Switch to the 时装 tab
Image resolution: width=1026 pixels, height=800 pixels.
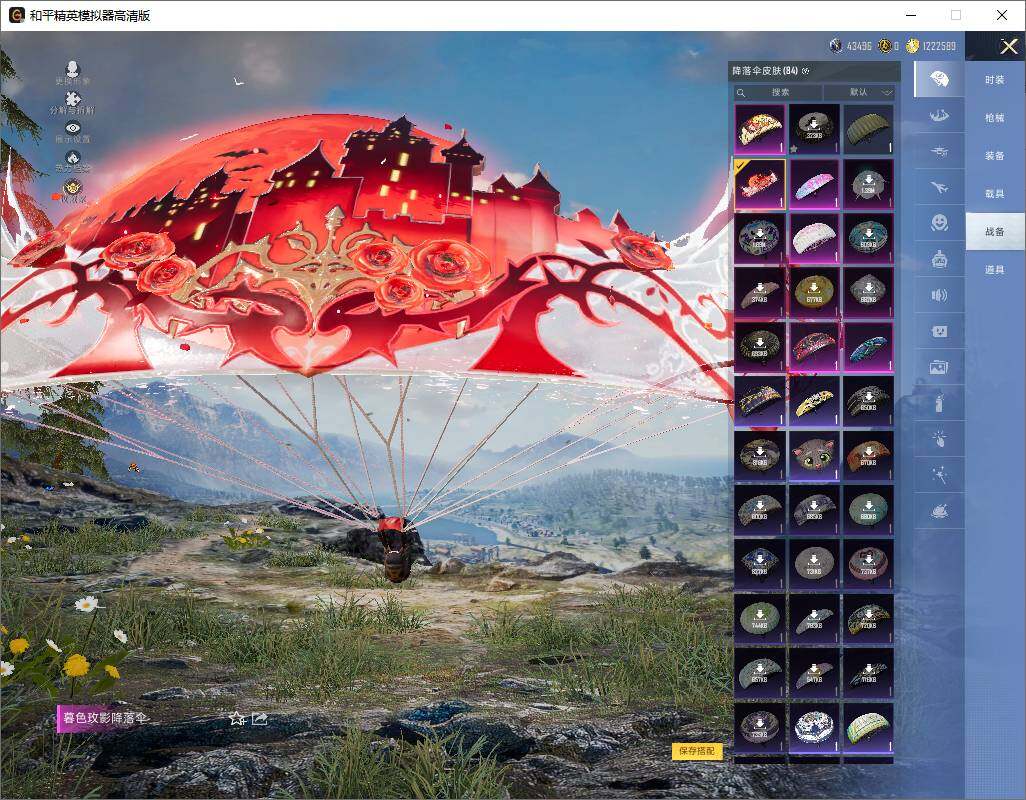pos(995,80)
